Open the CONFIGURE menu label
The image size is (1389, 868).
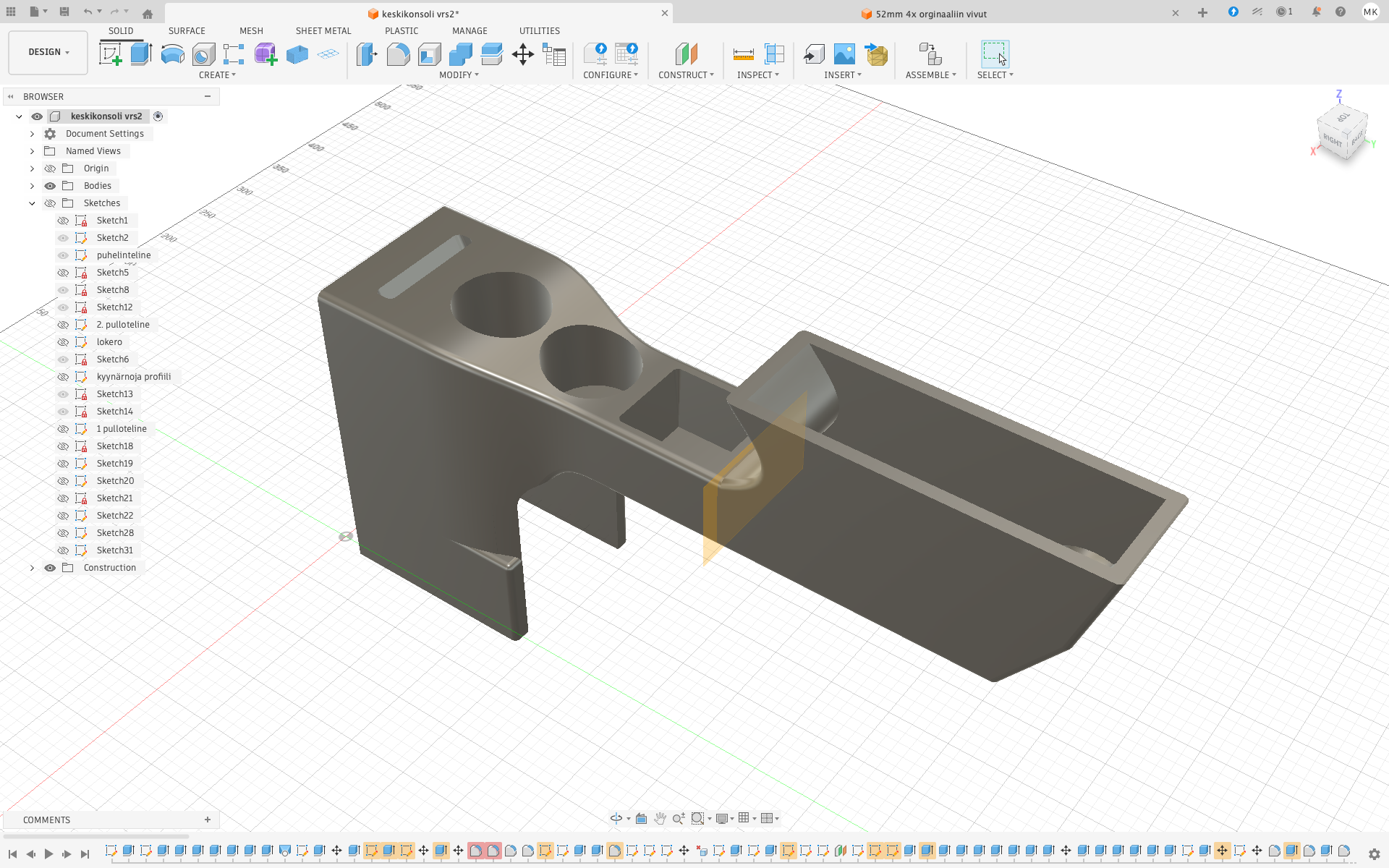(611, 75)
